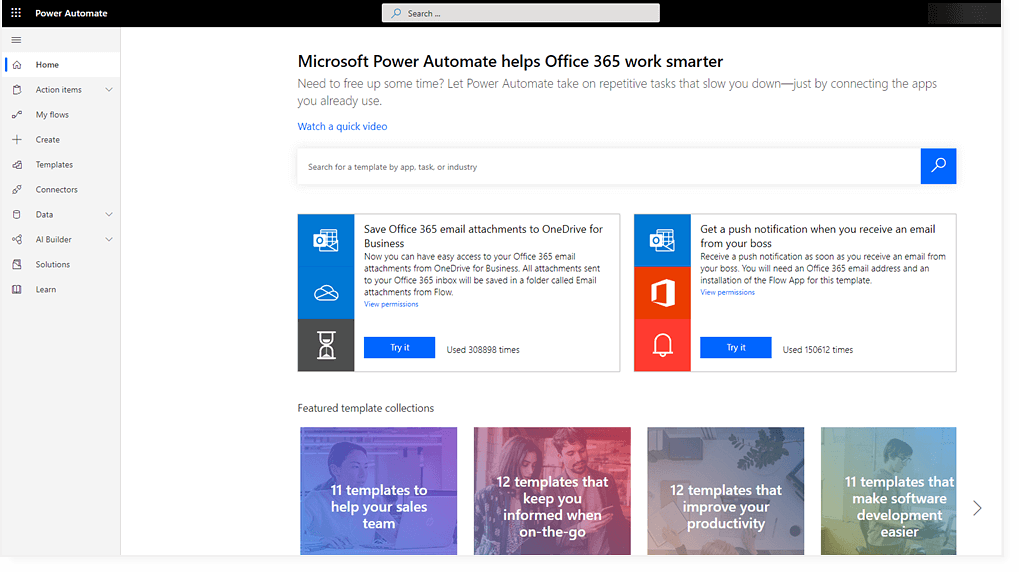Click the Connectors plug icon in sidebar
The image size is (1019, 572).
pos(16,190)
